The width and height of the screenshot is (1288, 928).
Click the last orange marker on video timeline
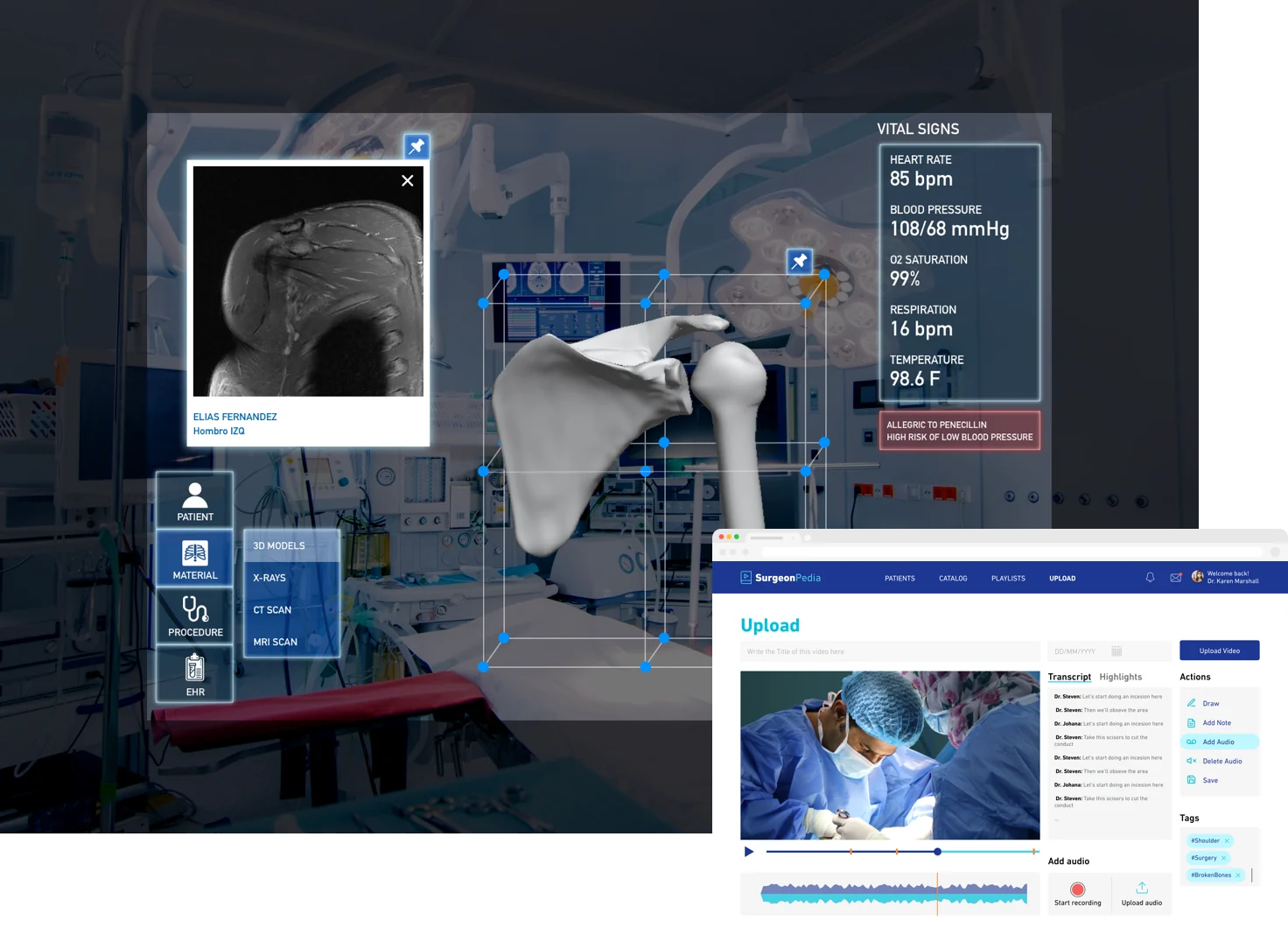pyautogui.click(x=1033, y=852)
